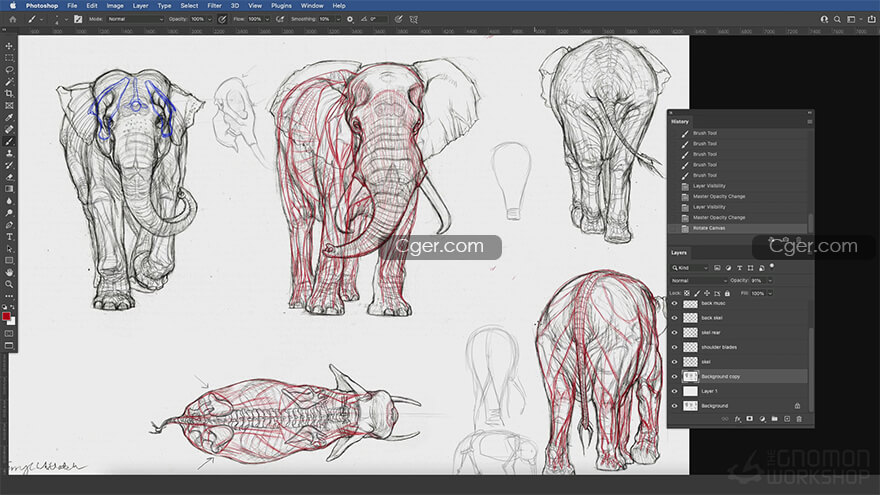Select the Zoom tool in the toolbox

pos(9,285)
